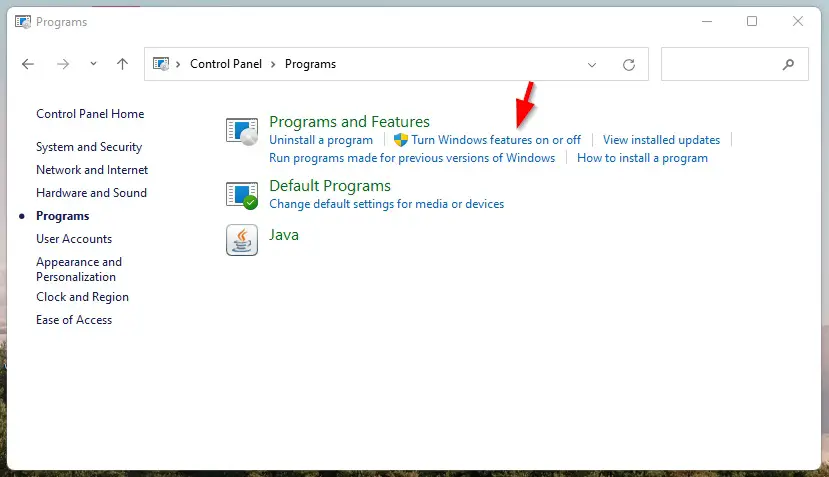This screenshot has height=477, width=829.
Task: Click the Programs window title bar icon
Action: pyautogui.click(x=23, y=22)
